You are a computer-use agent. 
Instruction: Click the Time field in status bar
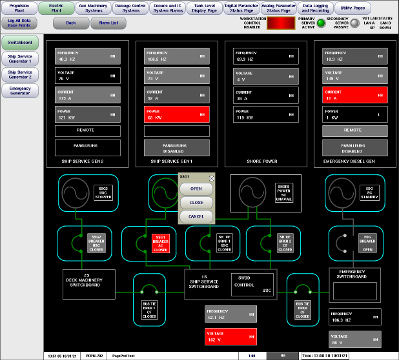tap(324, 356)
